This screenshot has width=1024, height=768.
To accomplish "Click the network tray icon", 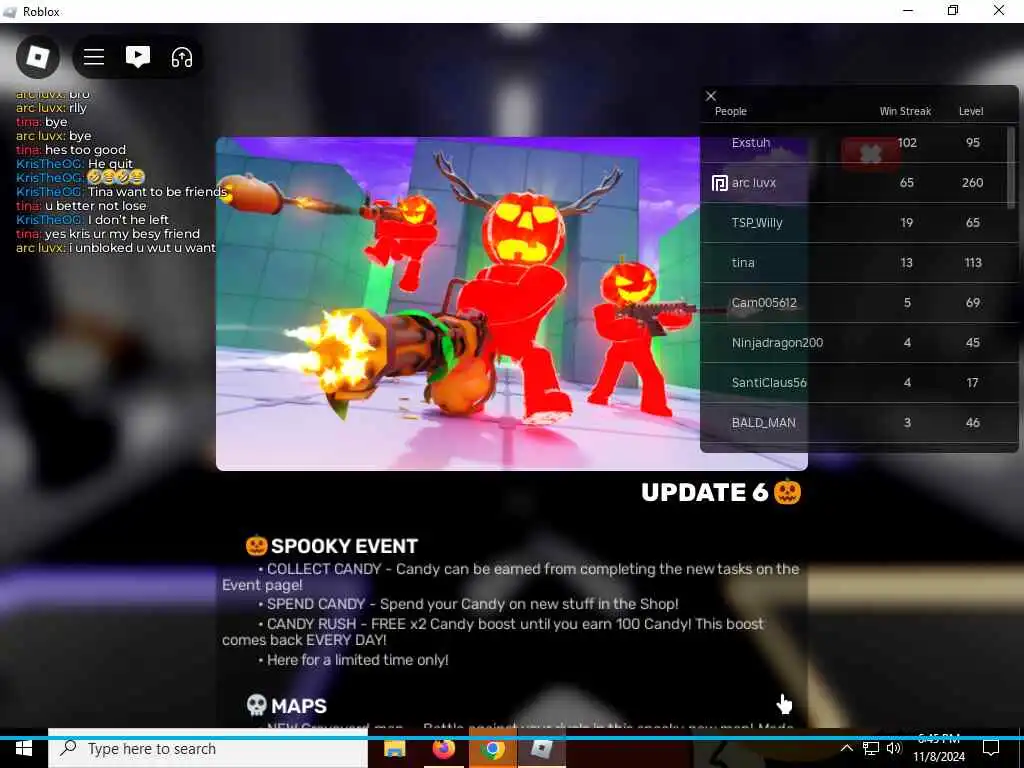I will tap(871, 748).
